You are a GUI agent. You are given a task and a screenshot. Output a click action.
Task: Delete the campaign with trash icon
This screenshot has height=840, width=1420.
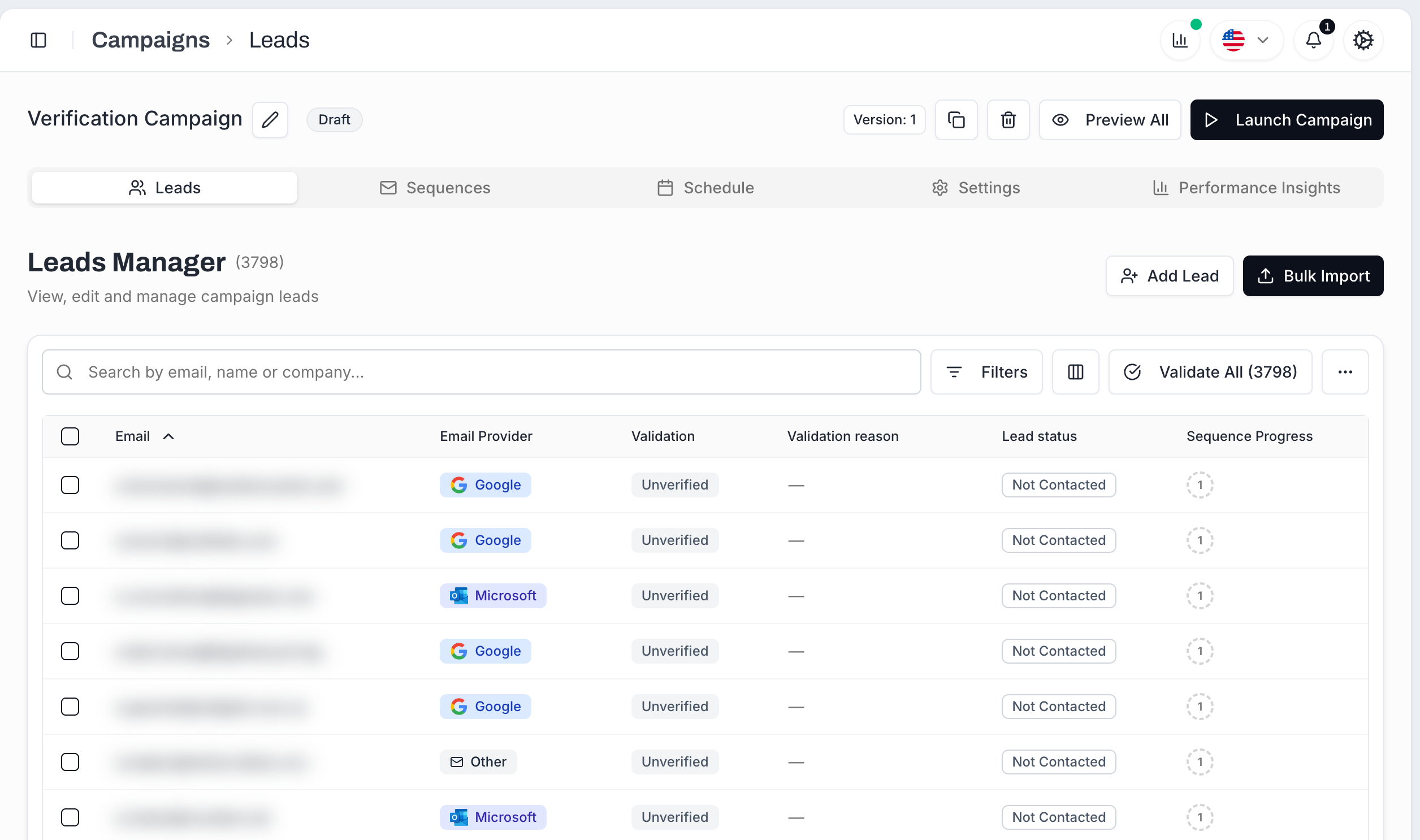[x=1008, y=120]
